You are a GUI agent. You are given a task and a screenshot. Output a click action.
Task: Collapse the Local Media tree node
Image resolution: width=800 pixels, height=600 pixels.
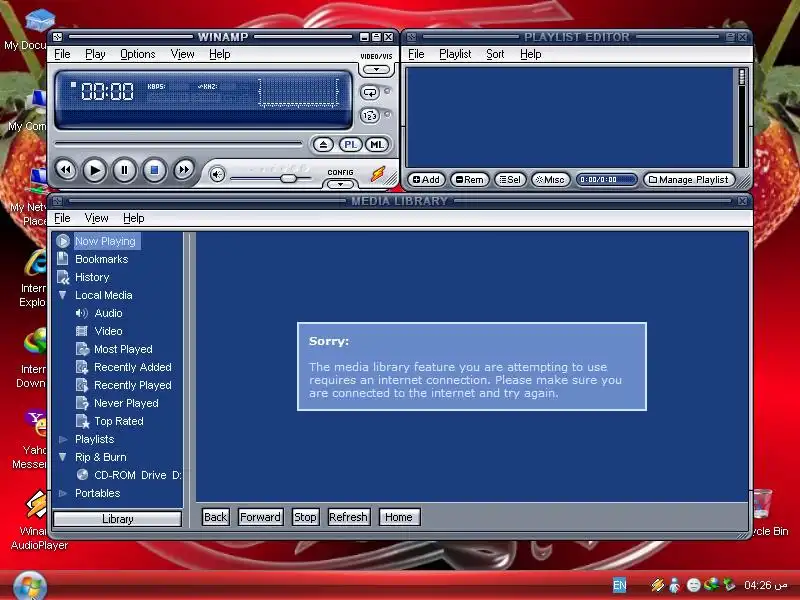click(x=63, y=295)
